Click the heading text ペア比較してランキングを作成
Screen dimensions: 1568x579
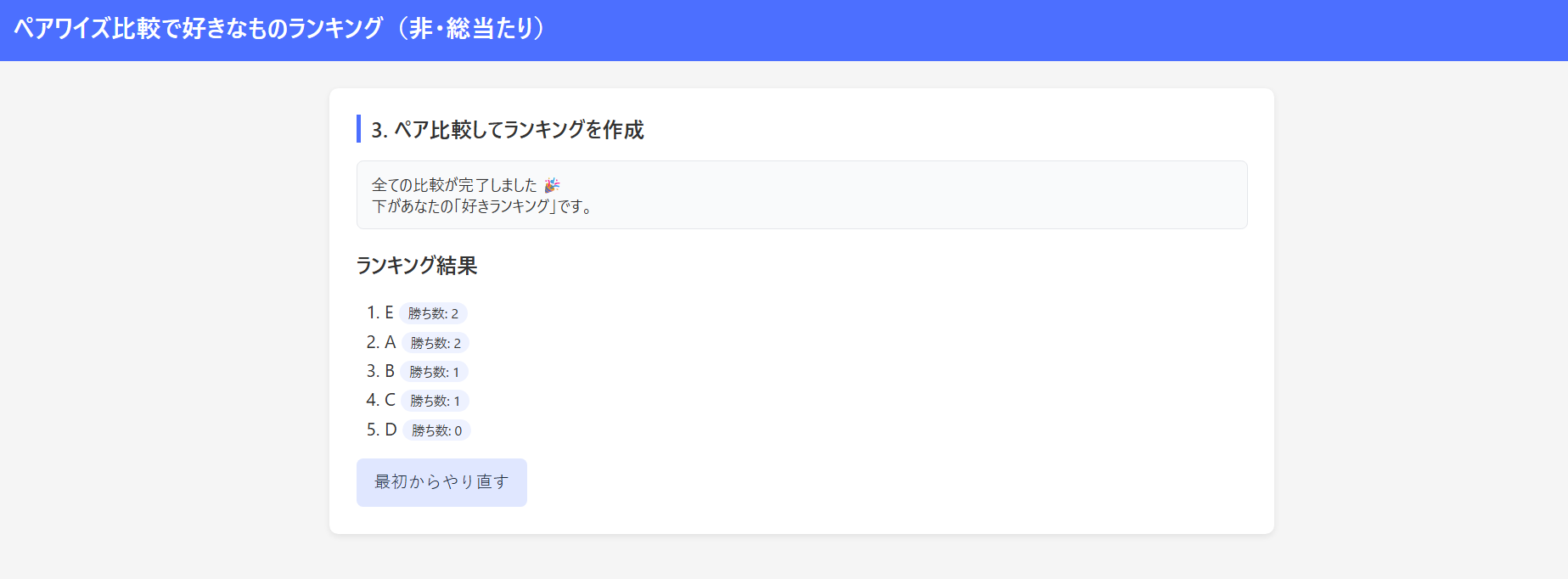pos(519,130)
